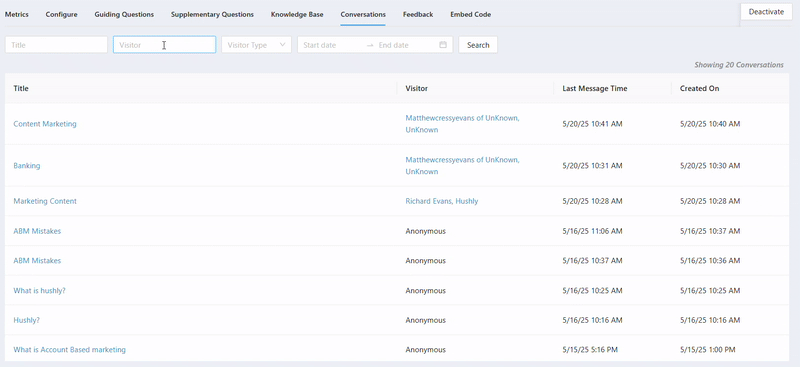The image size is (800, 367).
Task: Switch to the Feedback tab
Action: [418, 14]
